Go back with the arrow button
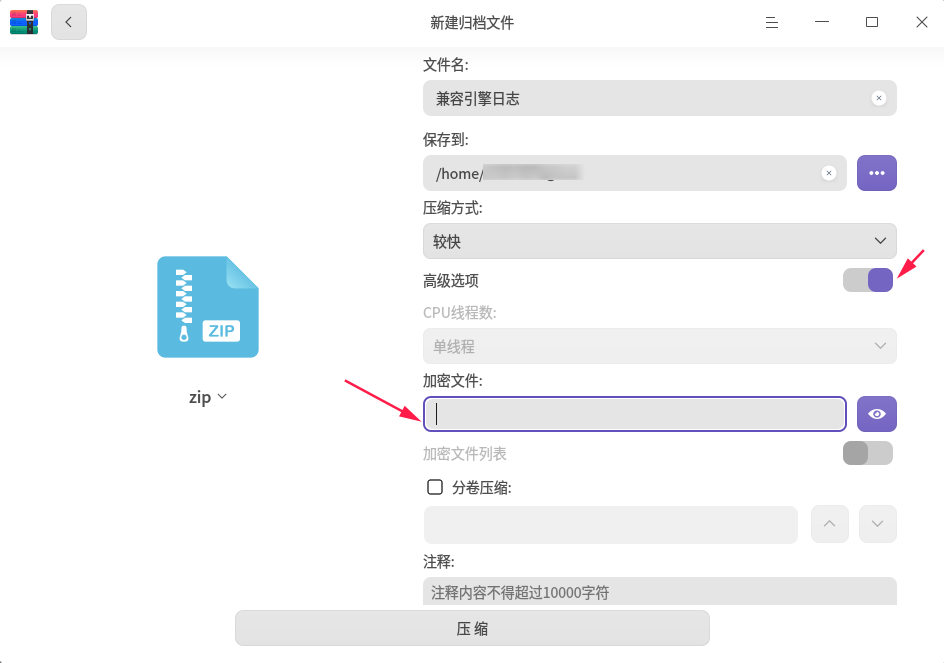The width and height of the screenshot is (944, 663). click(x=69, y=22)
